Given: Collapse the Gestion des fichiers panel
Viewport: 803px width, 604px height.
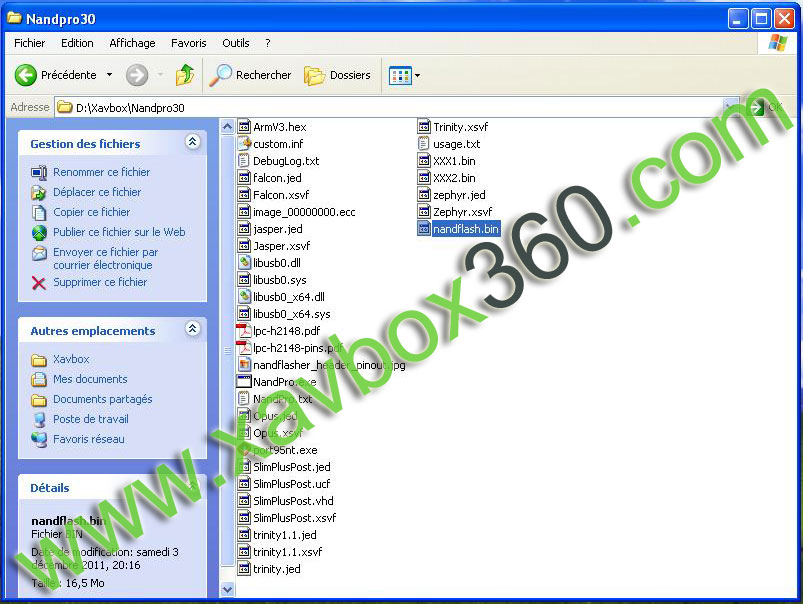Looking at the screenshot, I should 193,142.
